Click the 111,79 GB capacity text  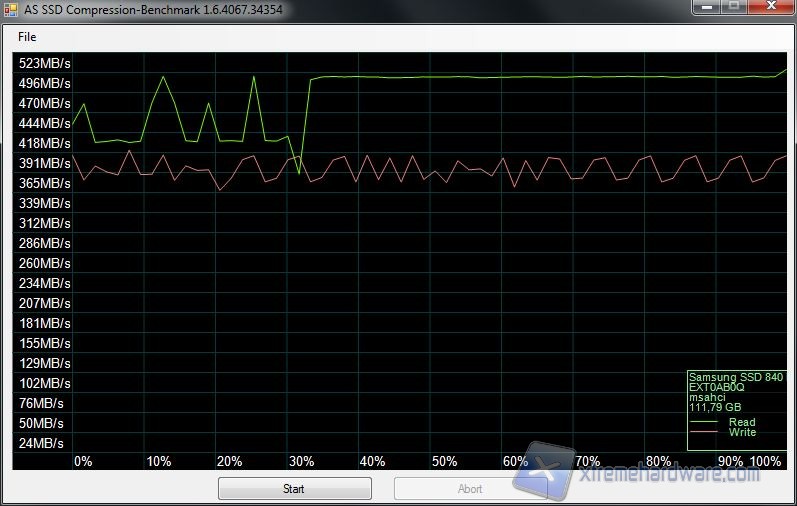pyautogui.click(x=715, y=407)
